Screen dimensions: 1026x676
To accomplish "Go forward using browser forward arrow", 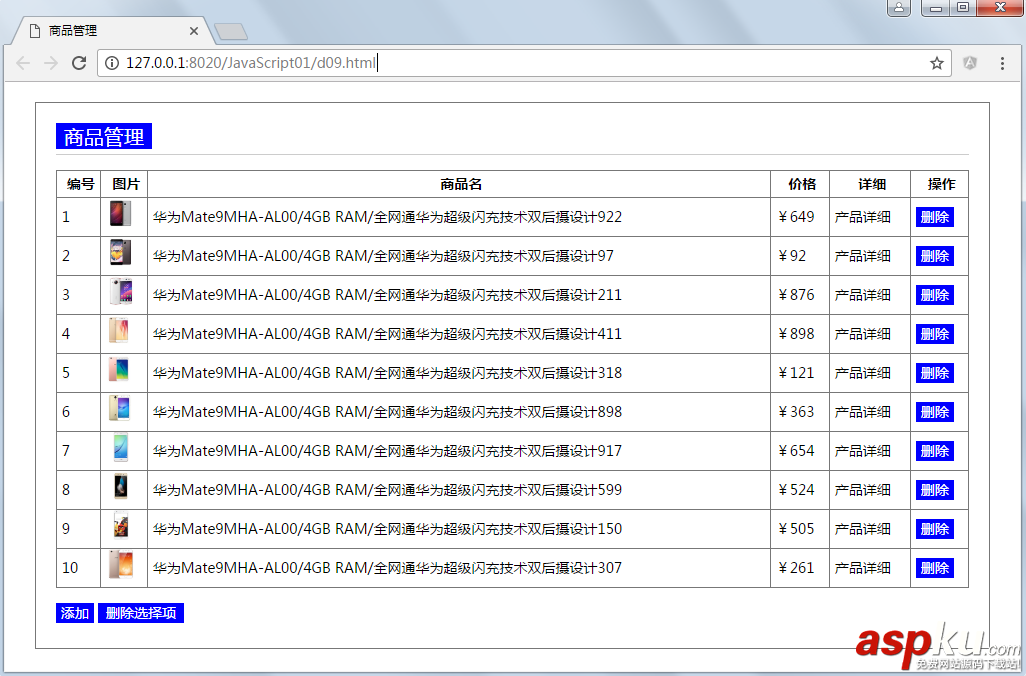I will coord(51,63).
